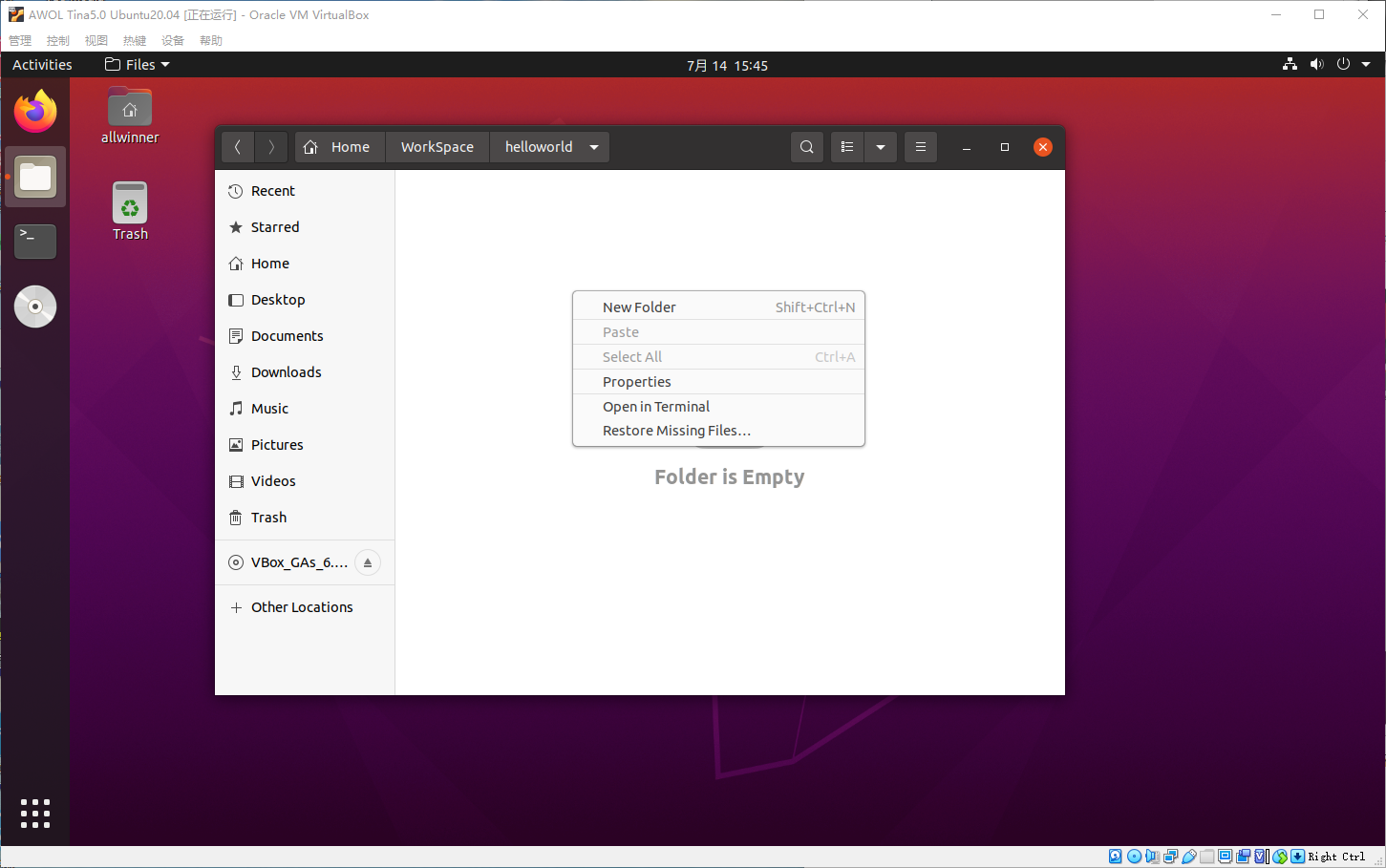Open the view options dropdown arrow
This screenshot has width=1386, height=868.
tap(881, 146)
